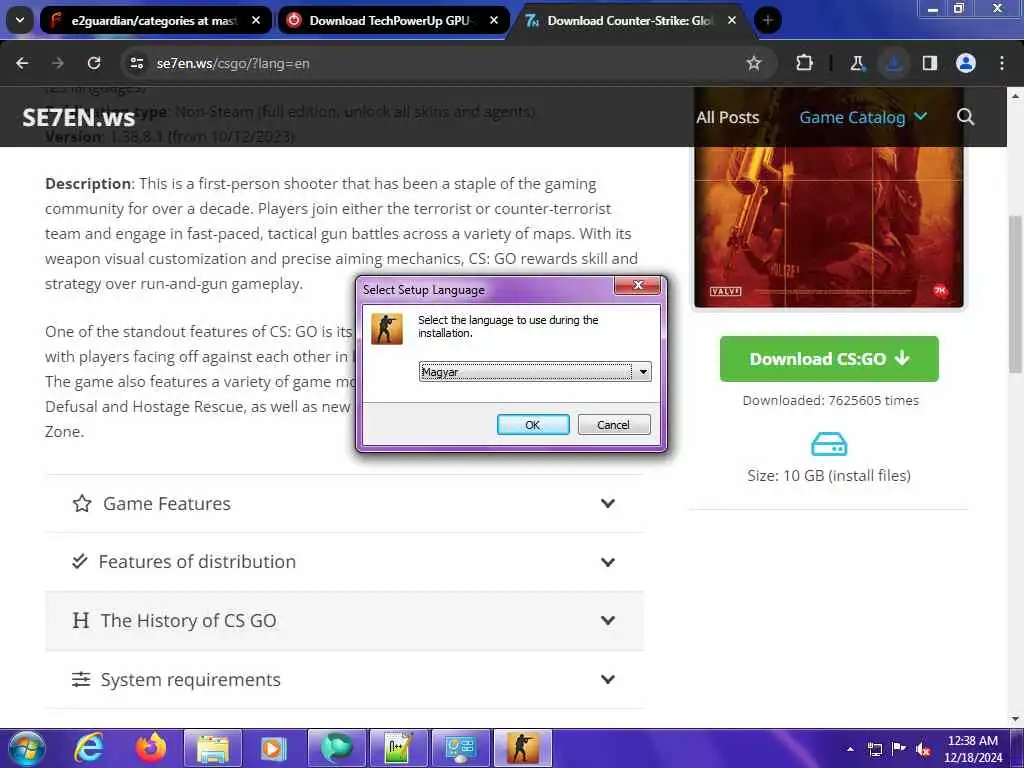Click the network tray icon
The height and width of the screenshot is (768, 1024).
pos(874,749)
